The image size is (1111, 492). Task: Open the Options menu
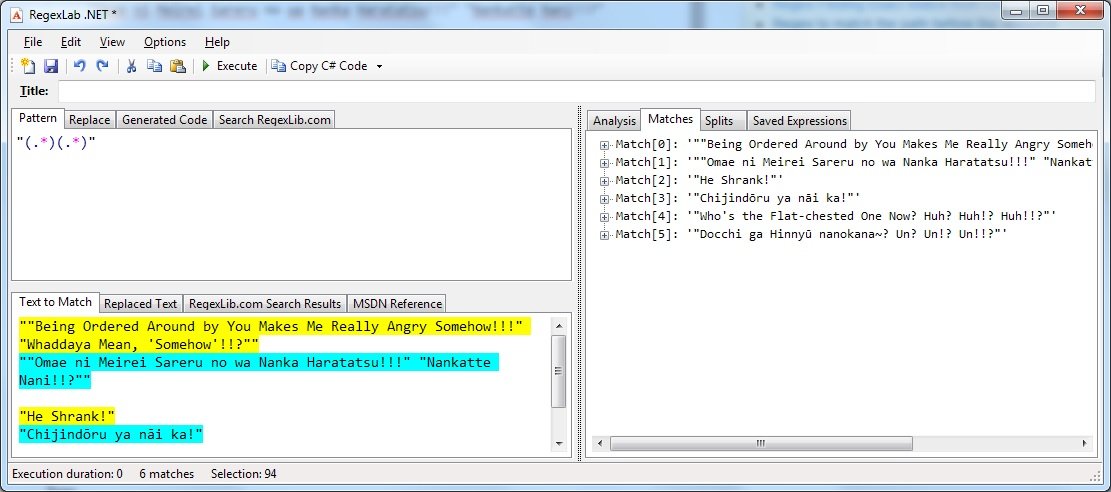(164, 42)
